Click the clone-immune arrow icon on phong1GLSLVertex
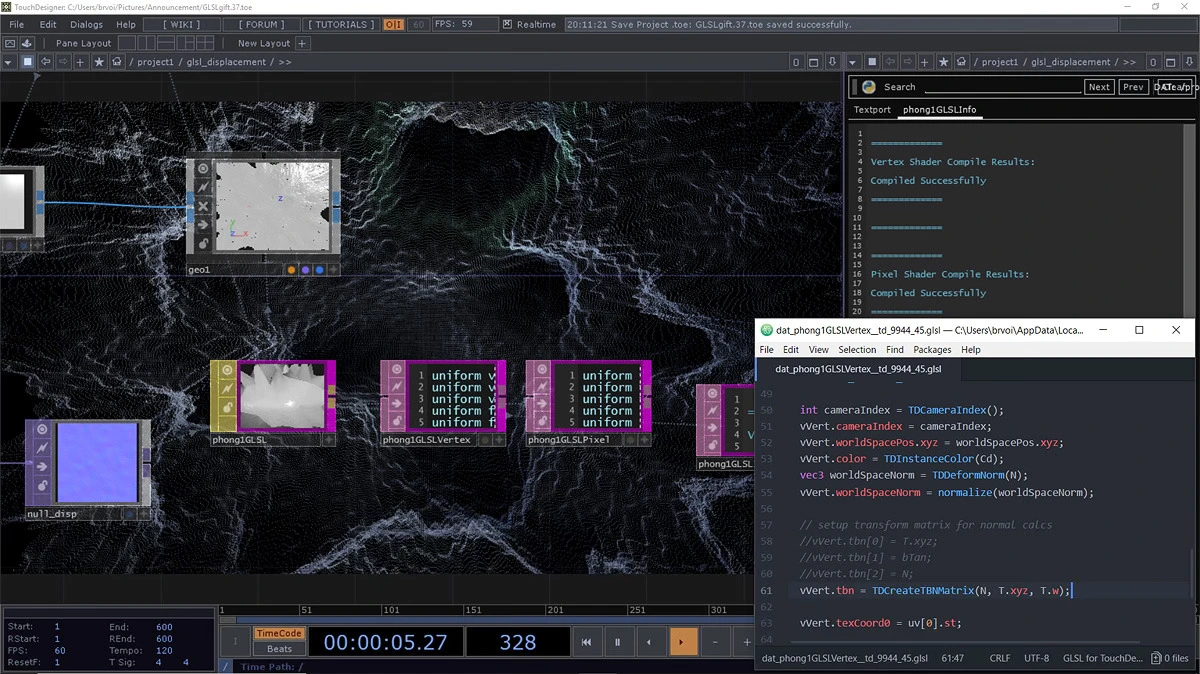 [x=395, y=405]
